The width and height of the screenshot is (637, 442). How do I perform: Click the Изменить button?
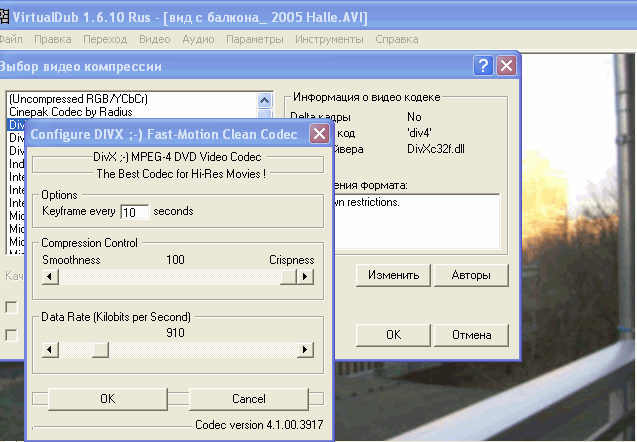[393, 275]
